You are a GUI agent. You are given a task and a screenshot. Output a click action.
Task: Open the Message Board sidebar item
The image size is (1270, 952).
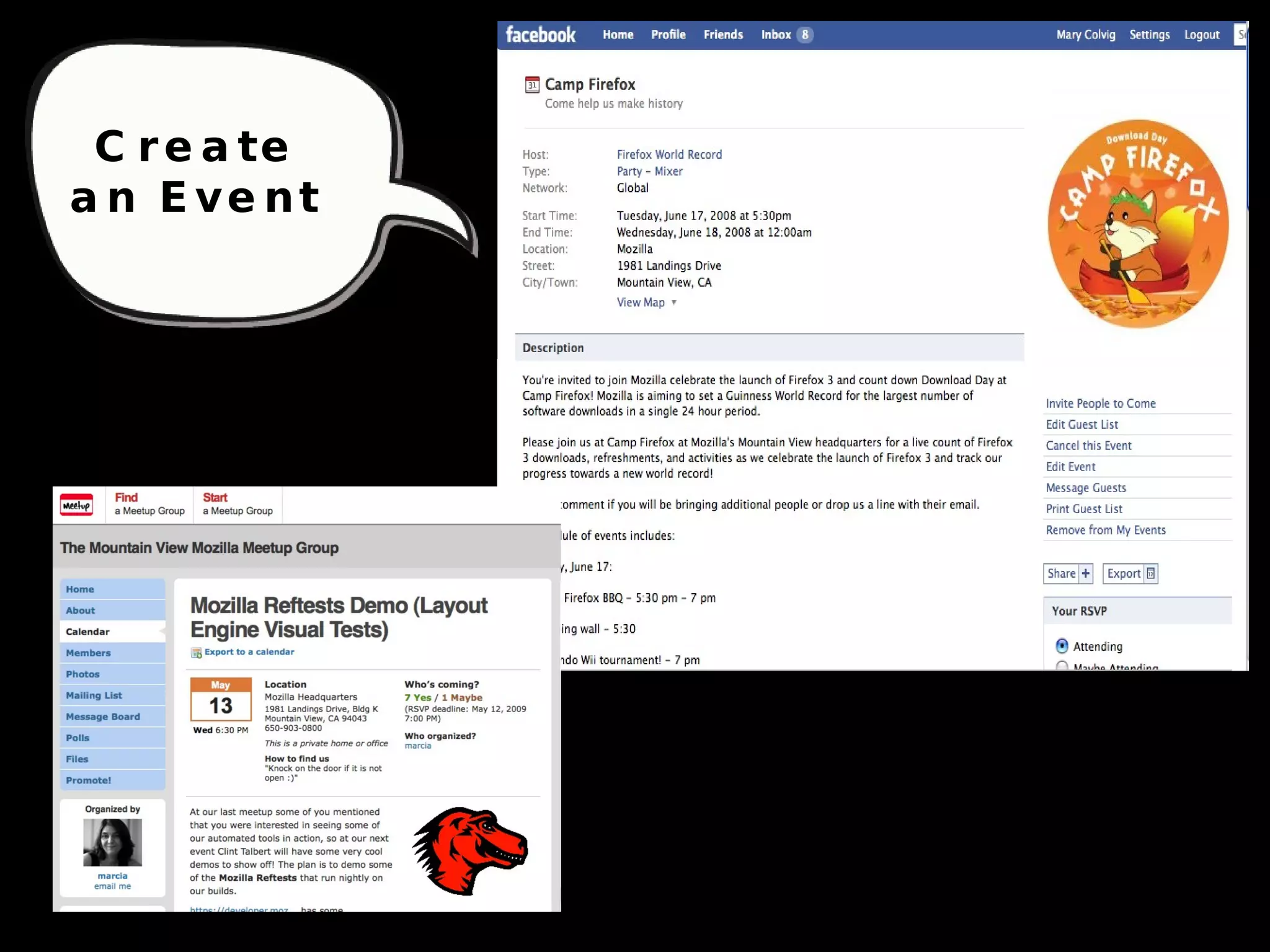click(x=113, y=716)
